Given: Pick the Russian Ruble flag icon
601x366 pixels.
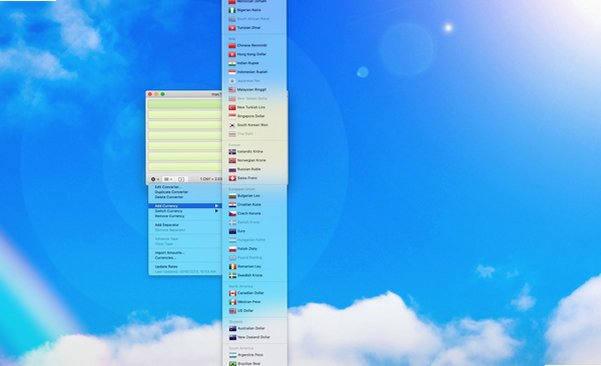Looking at the screenshot, I should [232, 169].
